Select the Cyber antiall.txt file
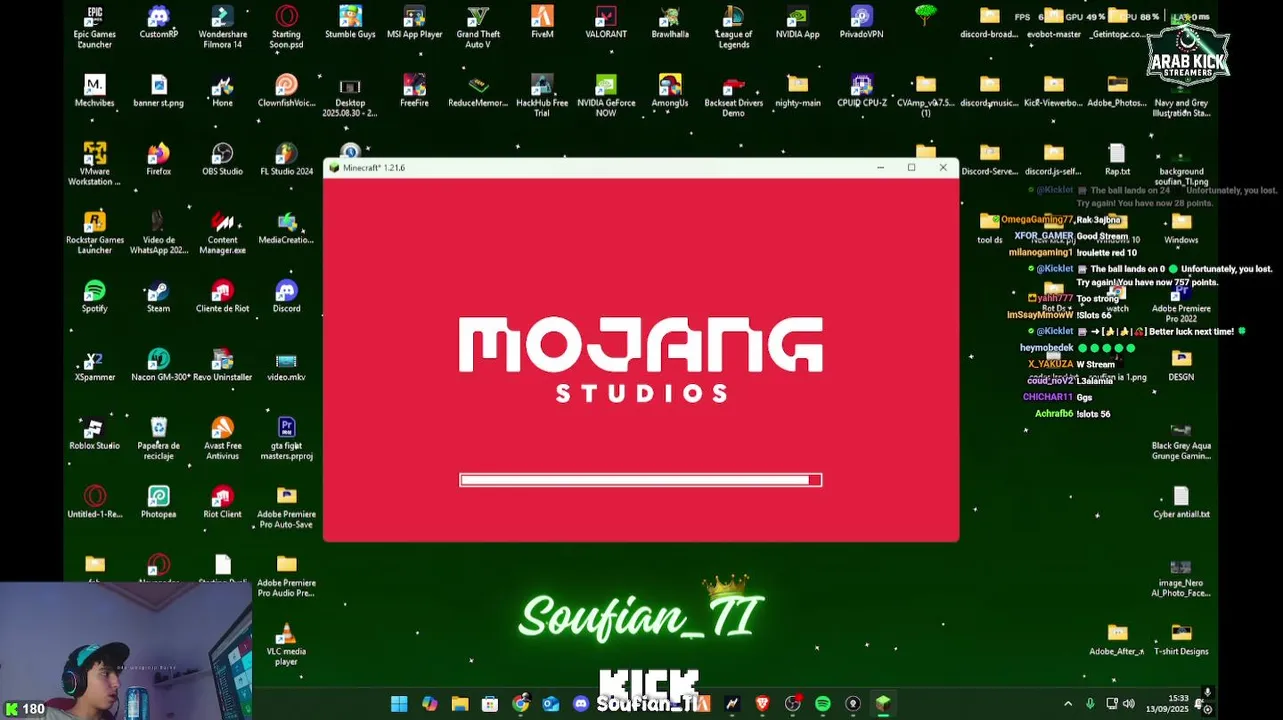 coord(1181,503)
